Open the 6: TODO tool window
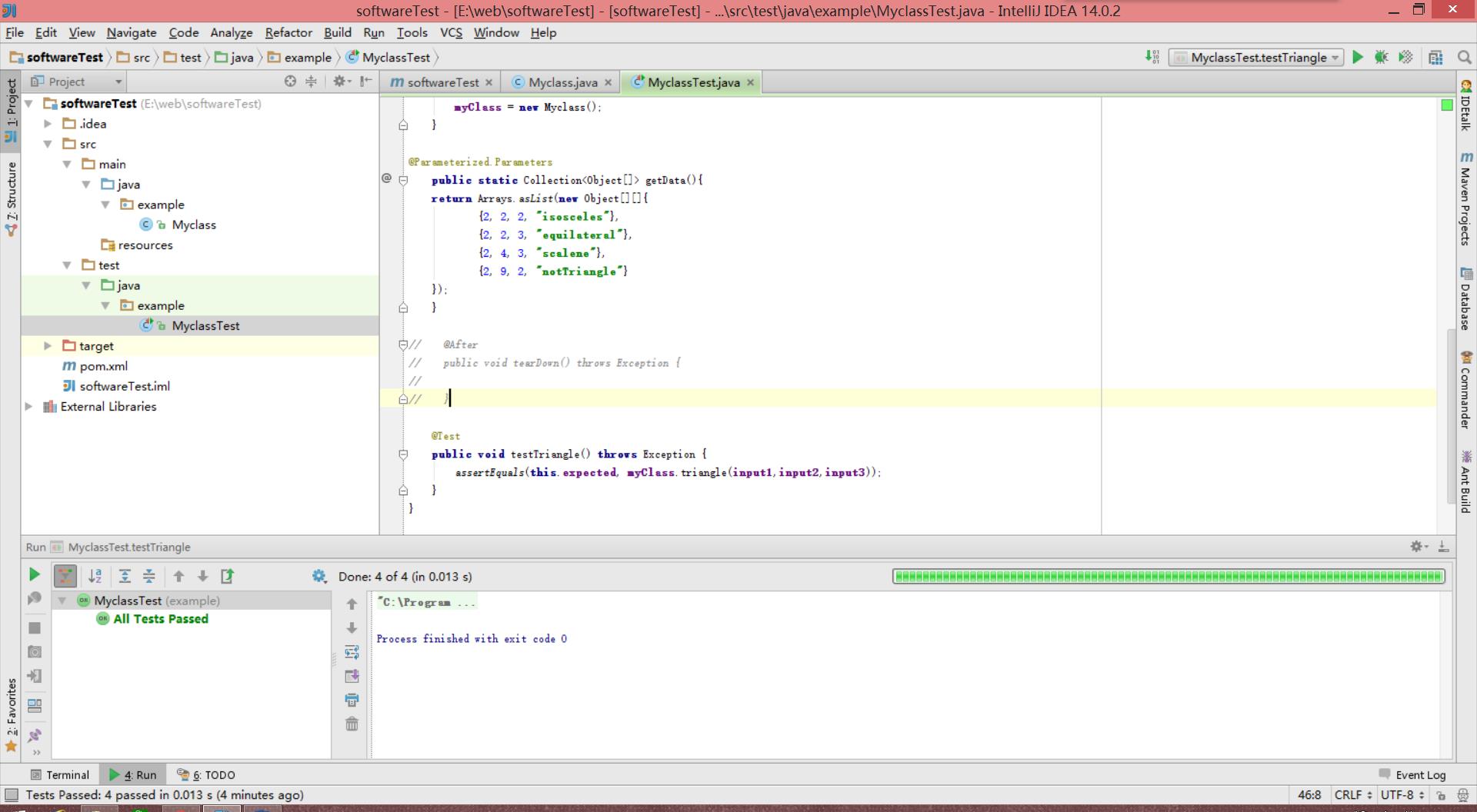The height and width of the screenshot is (812, 1477). point(206,774)
